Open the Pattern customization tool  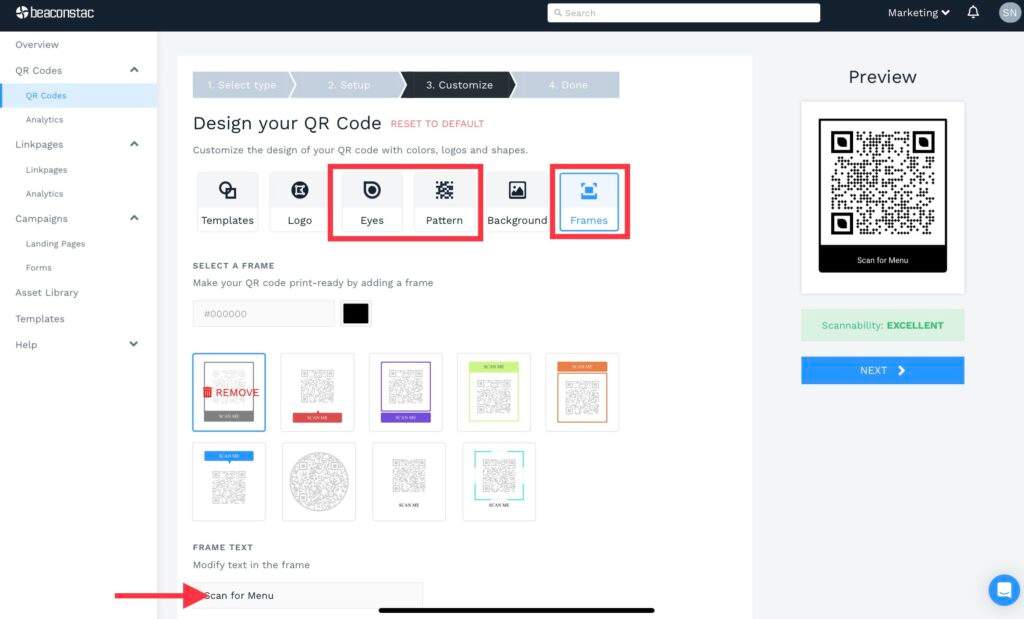[444, 200]
